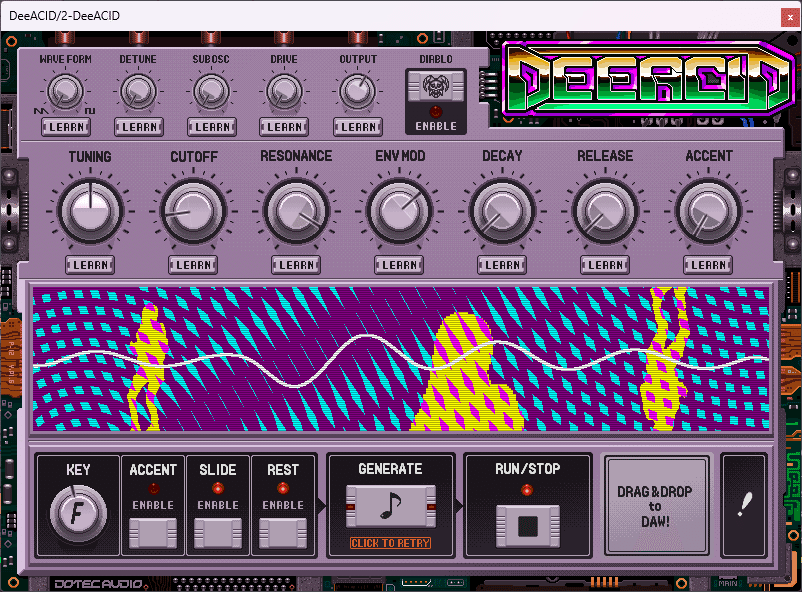Close the DeeACID plugin window
The width and height of the screenshot is (802, 592).
click(x=790, y=17)
